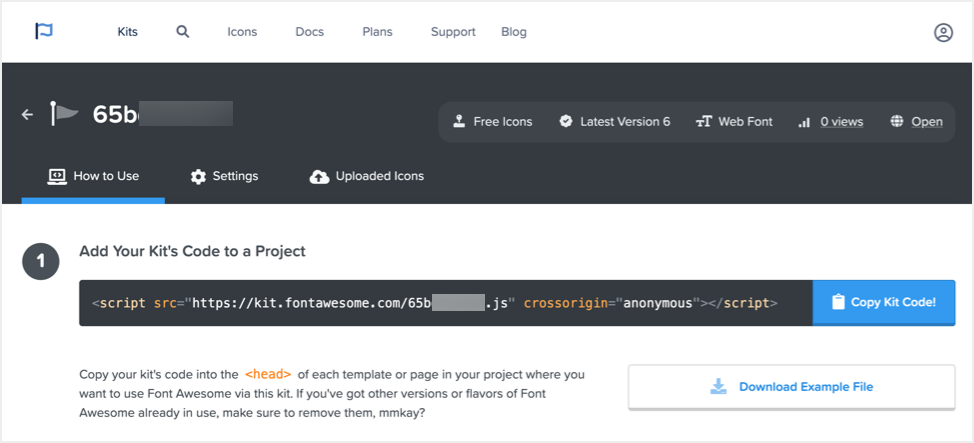Click the Font Awesome flag logo

click(x=44, y=31)
